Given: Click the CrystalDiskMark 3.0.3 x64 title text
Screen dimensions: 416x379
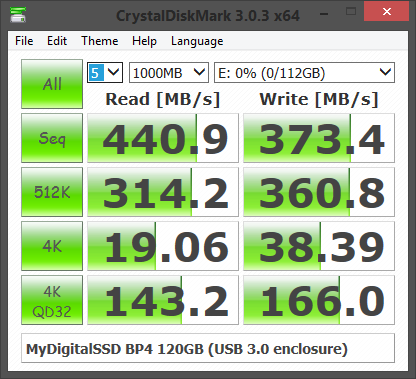Looking at the screenshot, I should pyautogui.click(x=208, y=16).
